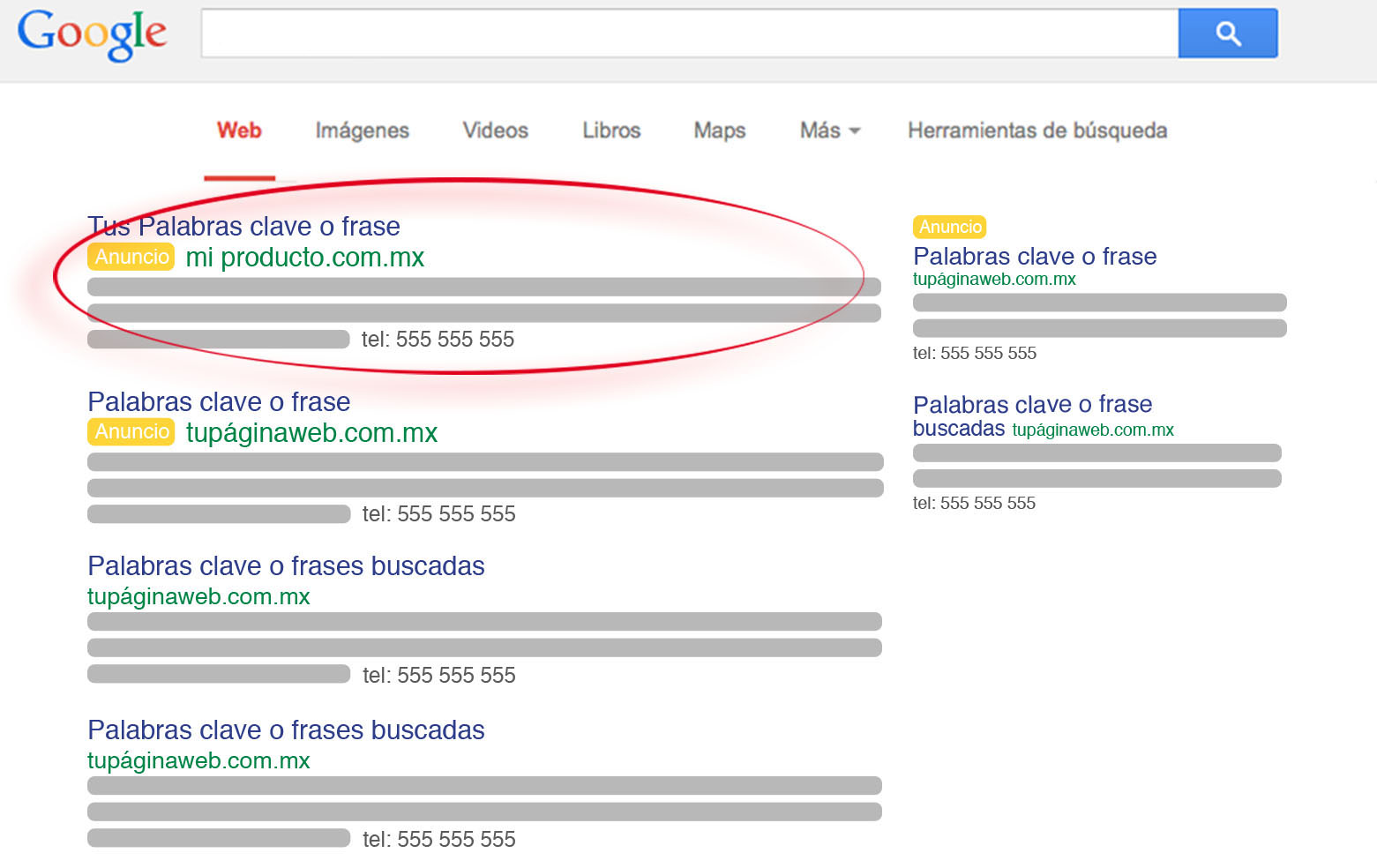Click the mi producto.com.mx URL

pos(304,258)
